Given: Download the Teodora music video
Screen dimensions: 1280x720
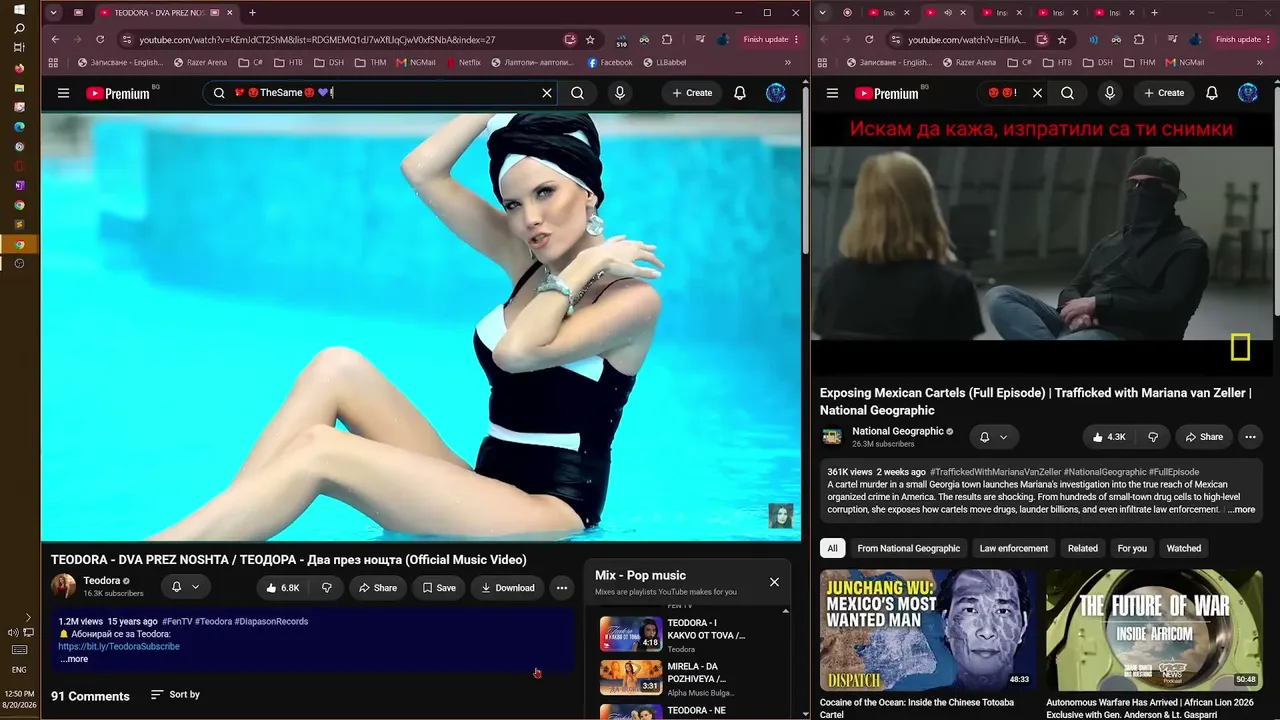Looking at the screenshot, I should click(x=508, y=588).
